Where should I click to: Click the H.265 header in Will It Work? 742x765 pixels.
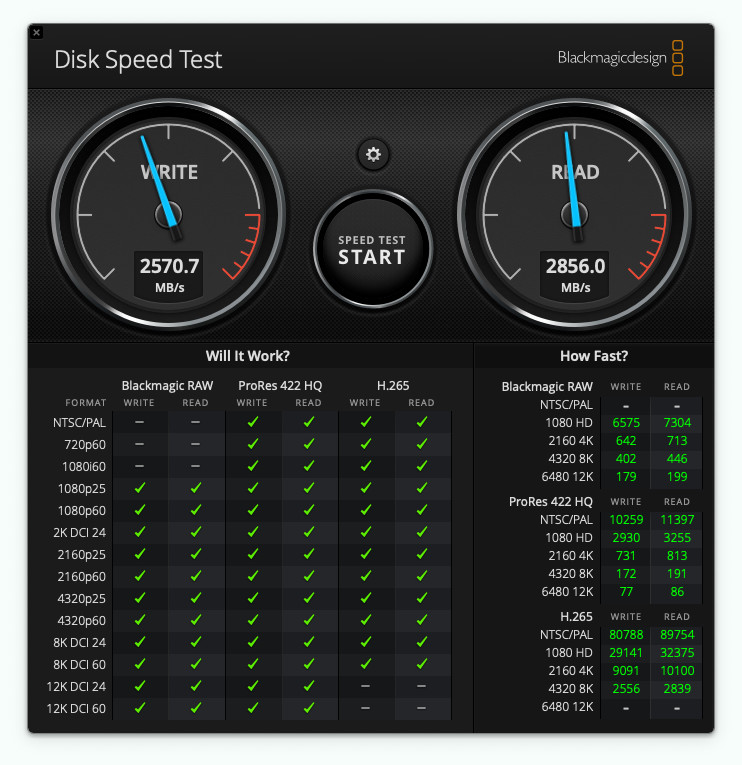(393, 386)
